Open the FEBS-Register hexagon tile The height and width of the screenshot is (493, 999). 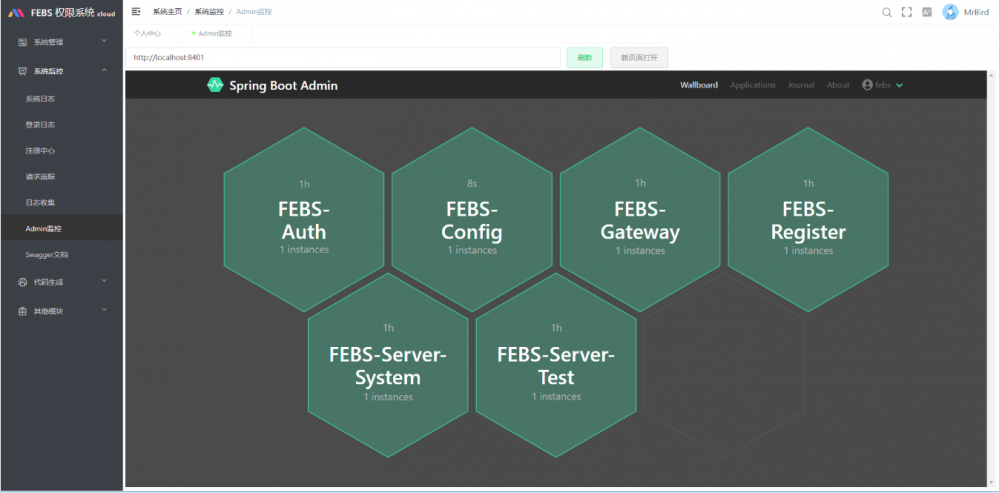808,219
